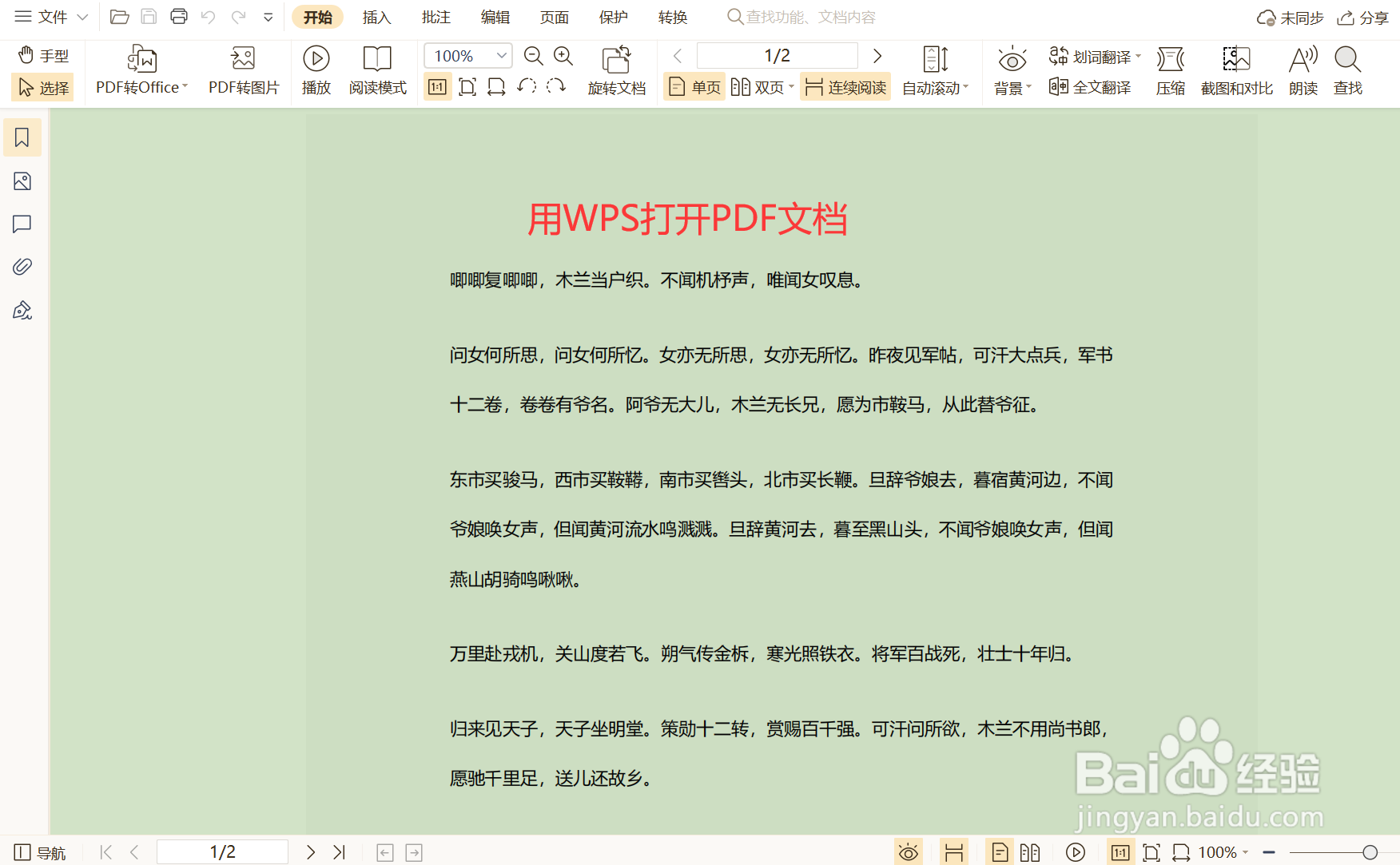
Task: Open the file folder icon
Action: (x=119, y=17)
